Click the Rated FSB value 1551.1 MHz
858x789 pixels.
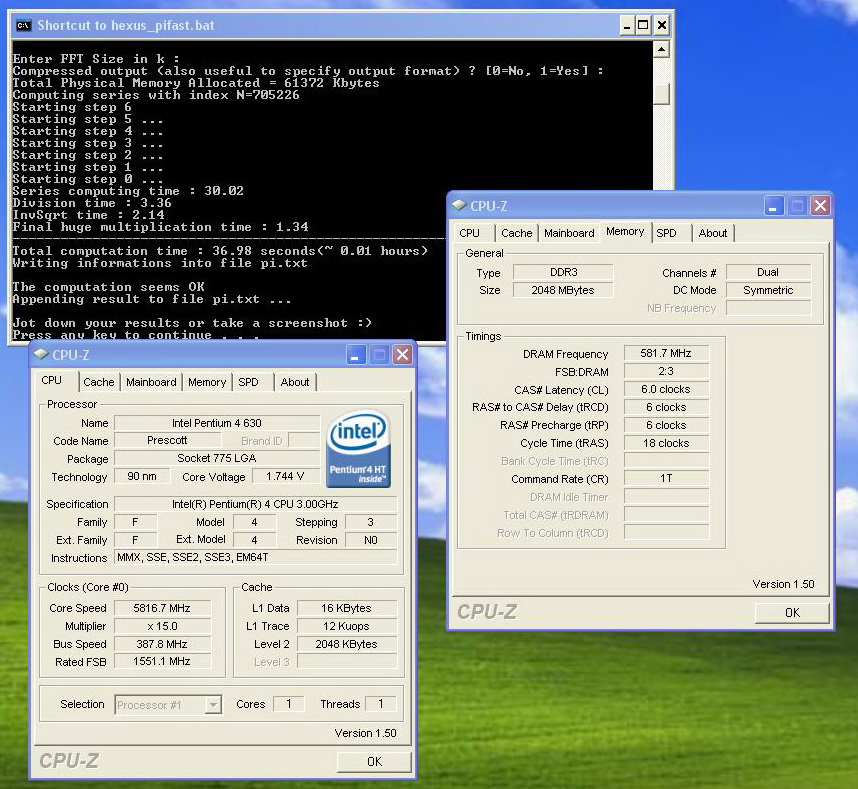click(x=162, y=662)
